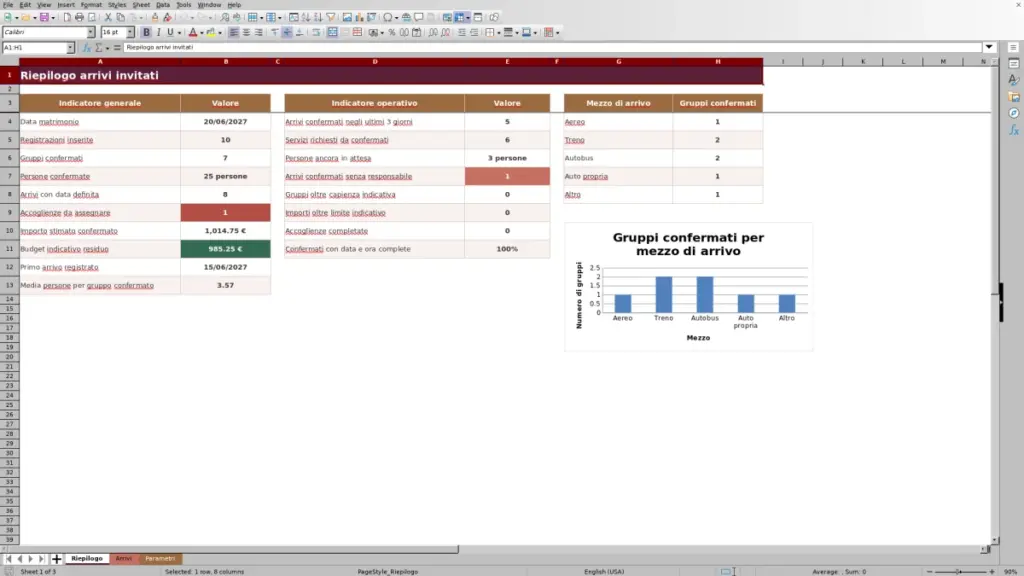The height and width of the screenshot is (576, 1024).
Task: Toggle Underline formatting
Action: pos(170,33)
